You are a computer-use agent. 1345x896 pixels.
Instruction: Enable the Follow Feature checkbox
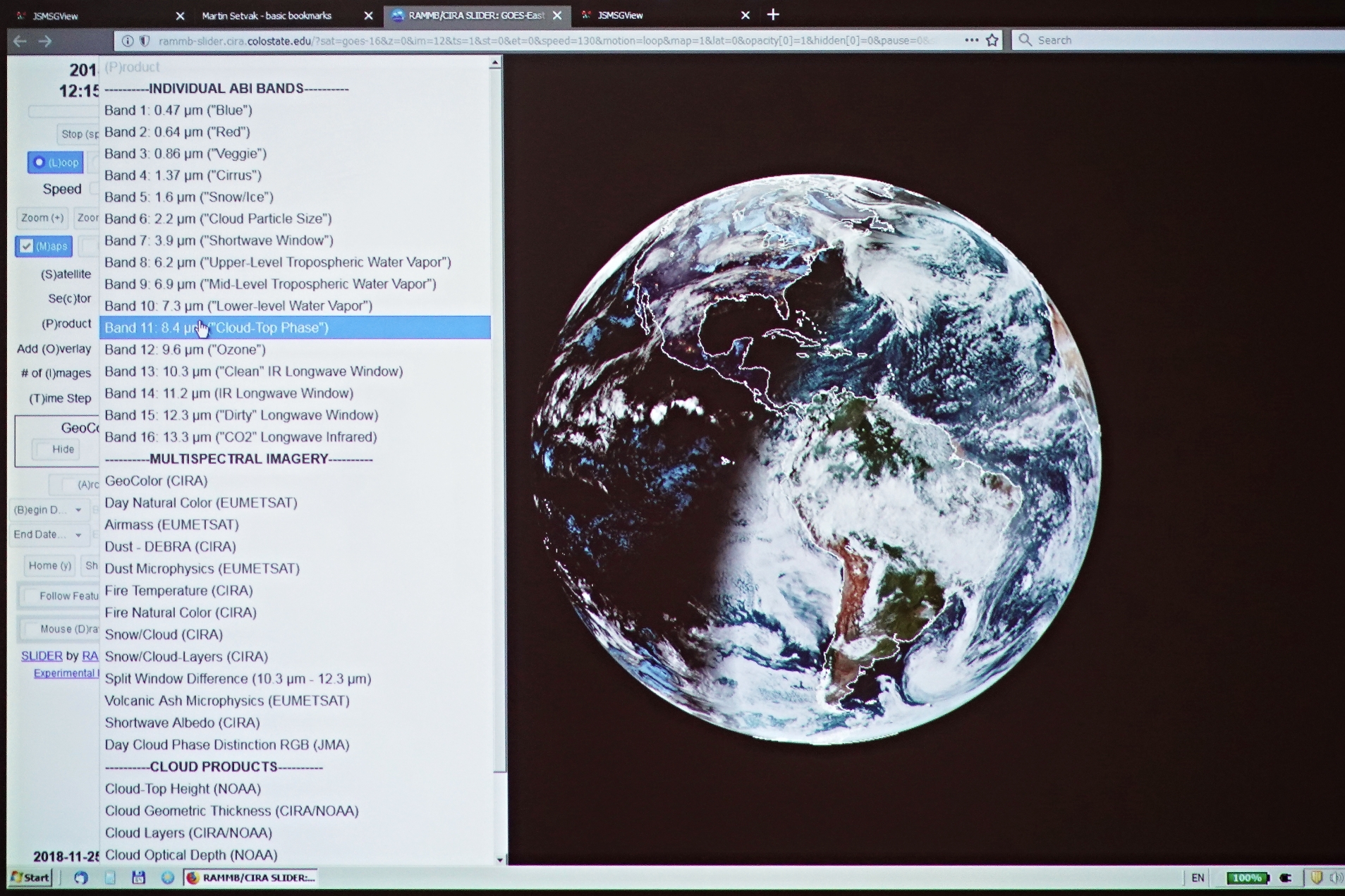(x=30, y=596)
